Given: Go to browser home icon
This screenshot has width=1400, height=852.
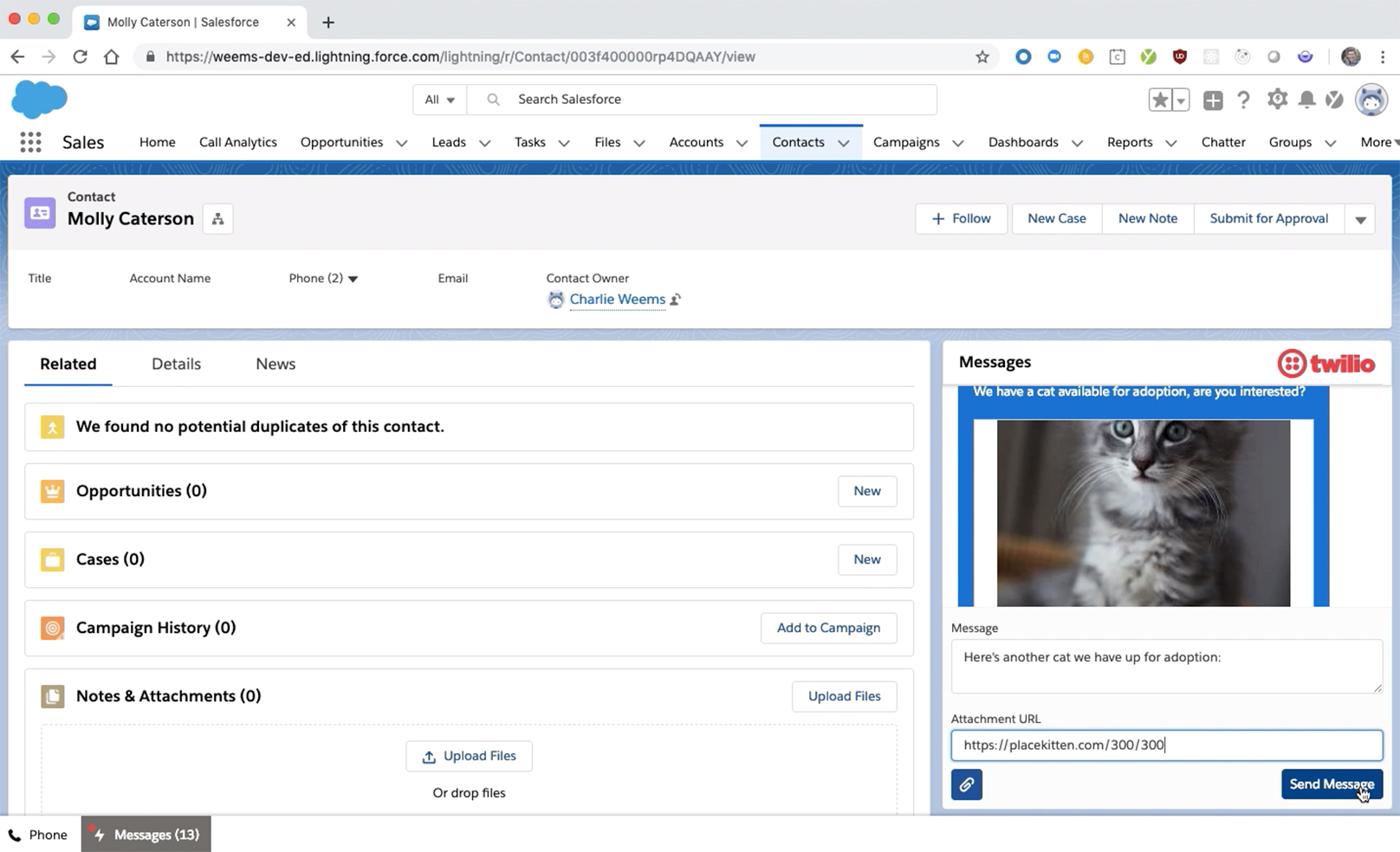Looking at the screenshot, I should point(111,57).
